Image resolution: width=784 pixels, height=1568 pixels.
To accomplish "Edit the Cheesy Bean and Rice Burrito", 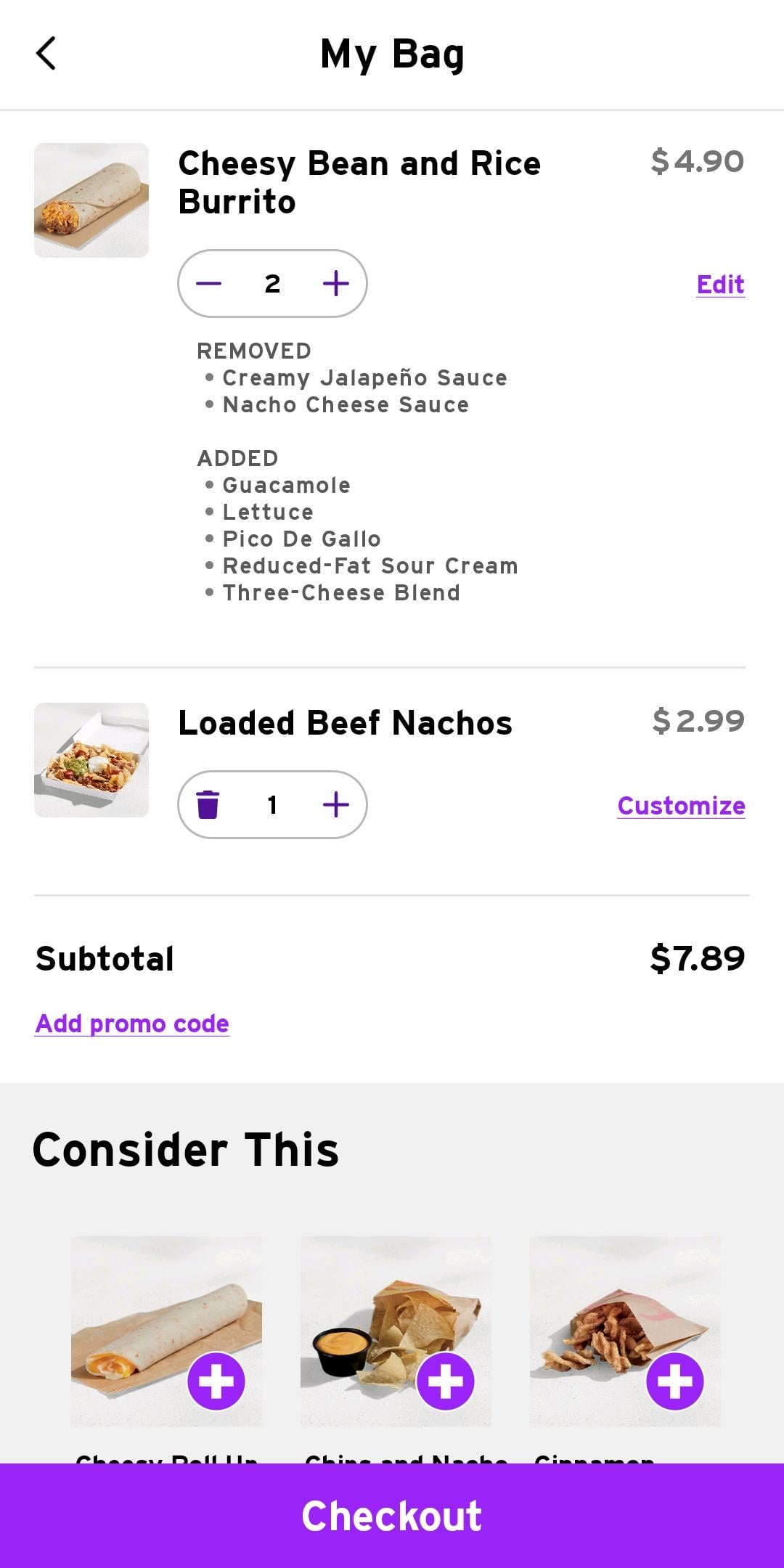I will [720, 285].
